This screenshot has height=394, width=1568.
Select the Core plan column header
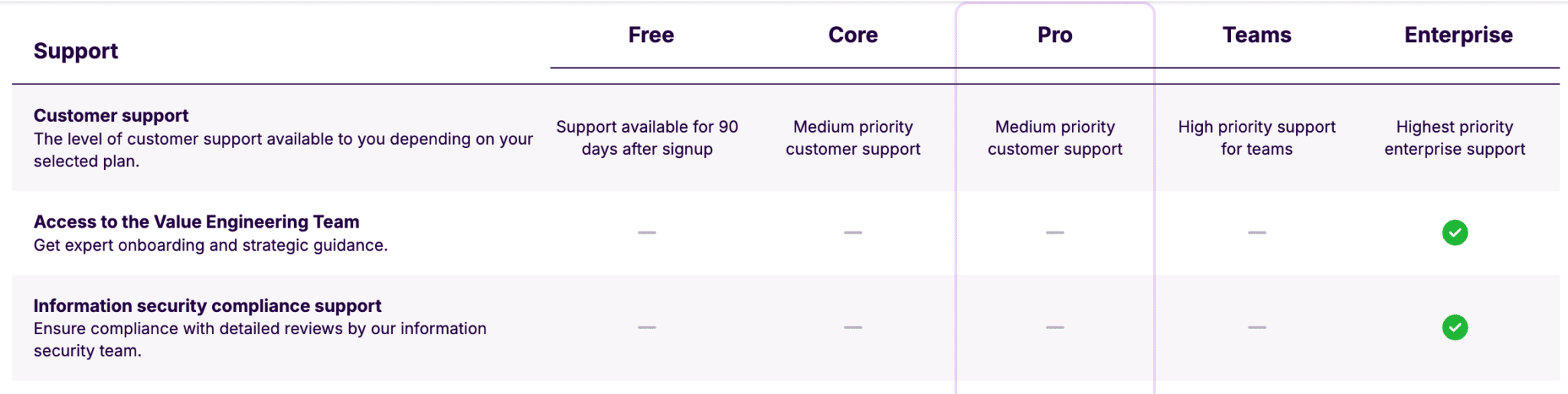(x=853, y=34)
